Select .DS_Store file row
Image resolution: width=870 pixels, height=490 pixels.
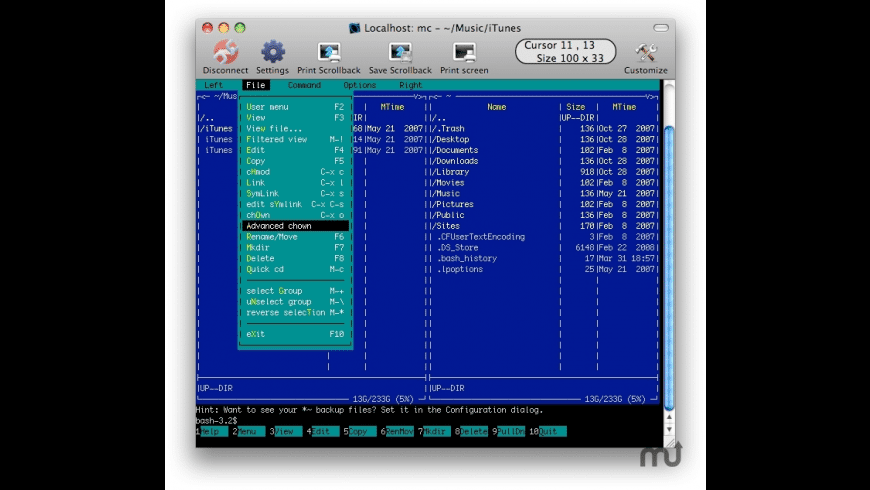pyautogui.click(x=544, y=247)
